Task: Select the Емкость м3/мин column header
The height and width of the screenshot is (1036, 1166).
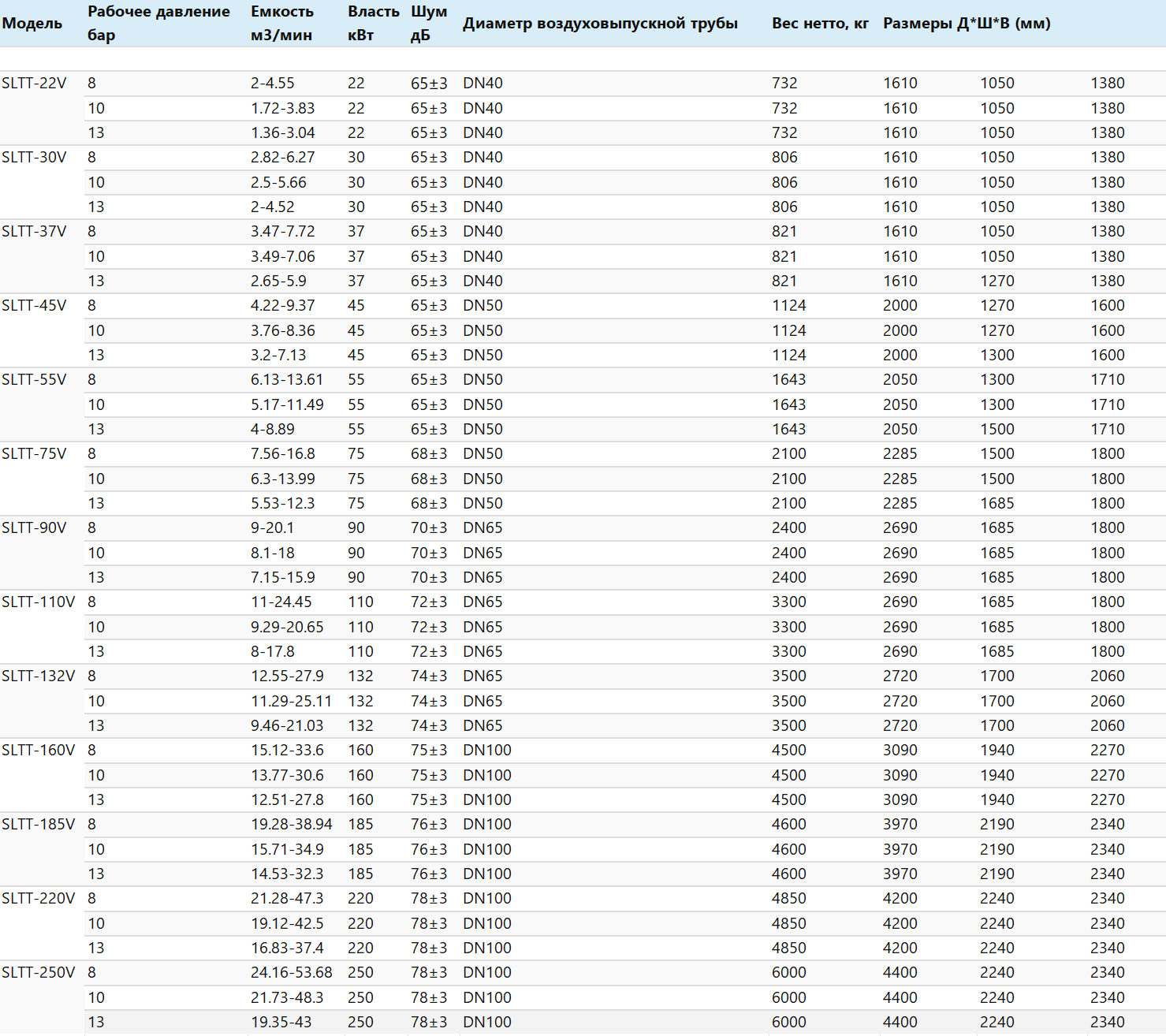Action: [282, 24]
